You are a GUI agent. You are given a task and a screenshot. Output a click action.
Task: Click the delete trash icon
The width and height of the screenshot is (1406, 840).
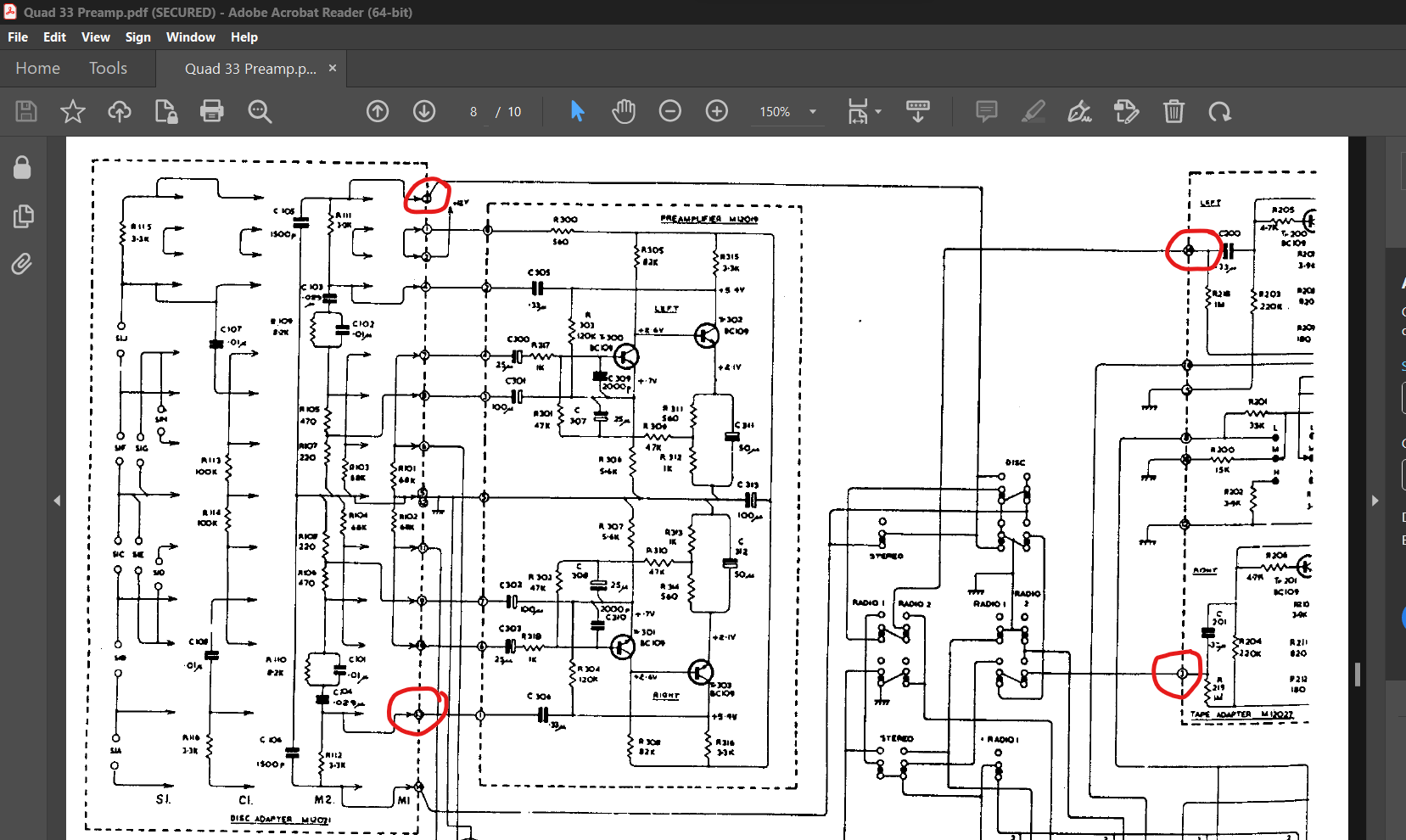point(1174,111)
